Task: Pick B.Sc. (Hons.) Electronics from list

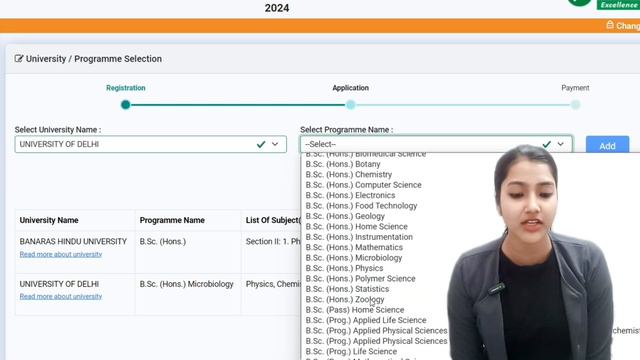Action: point(350,196)
